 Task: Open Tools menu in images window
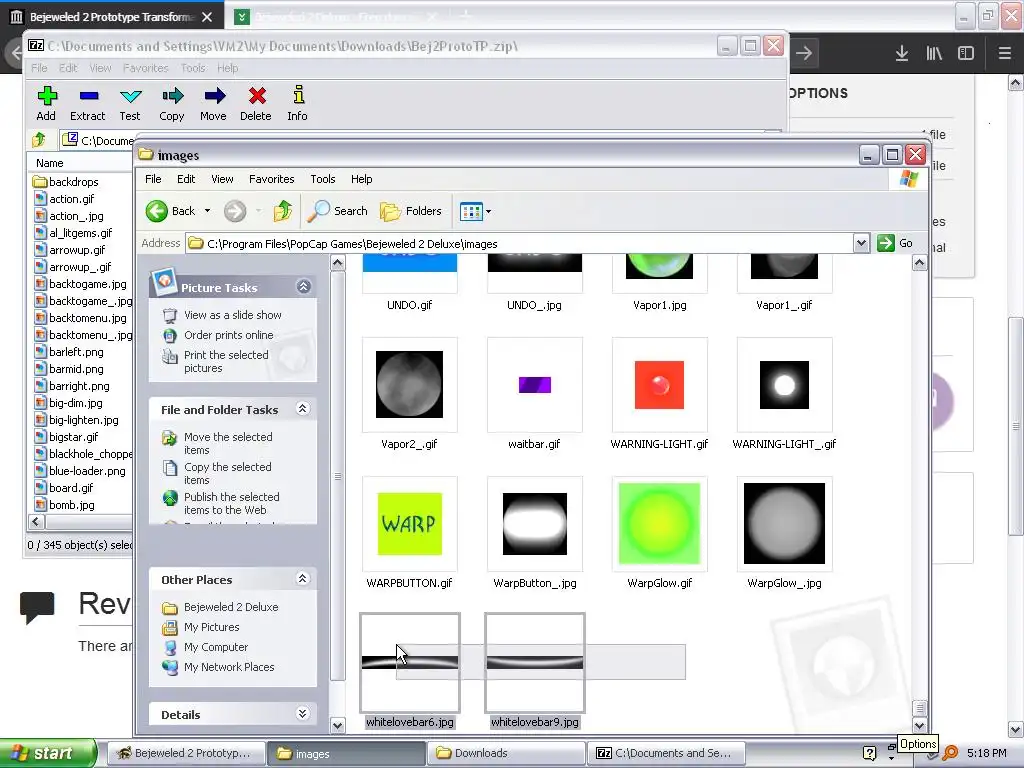tap(323, 179)
